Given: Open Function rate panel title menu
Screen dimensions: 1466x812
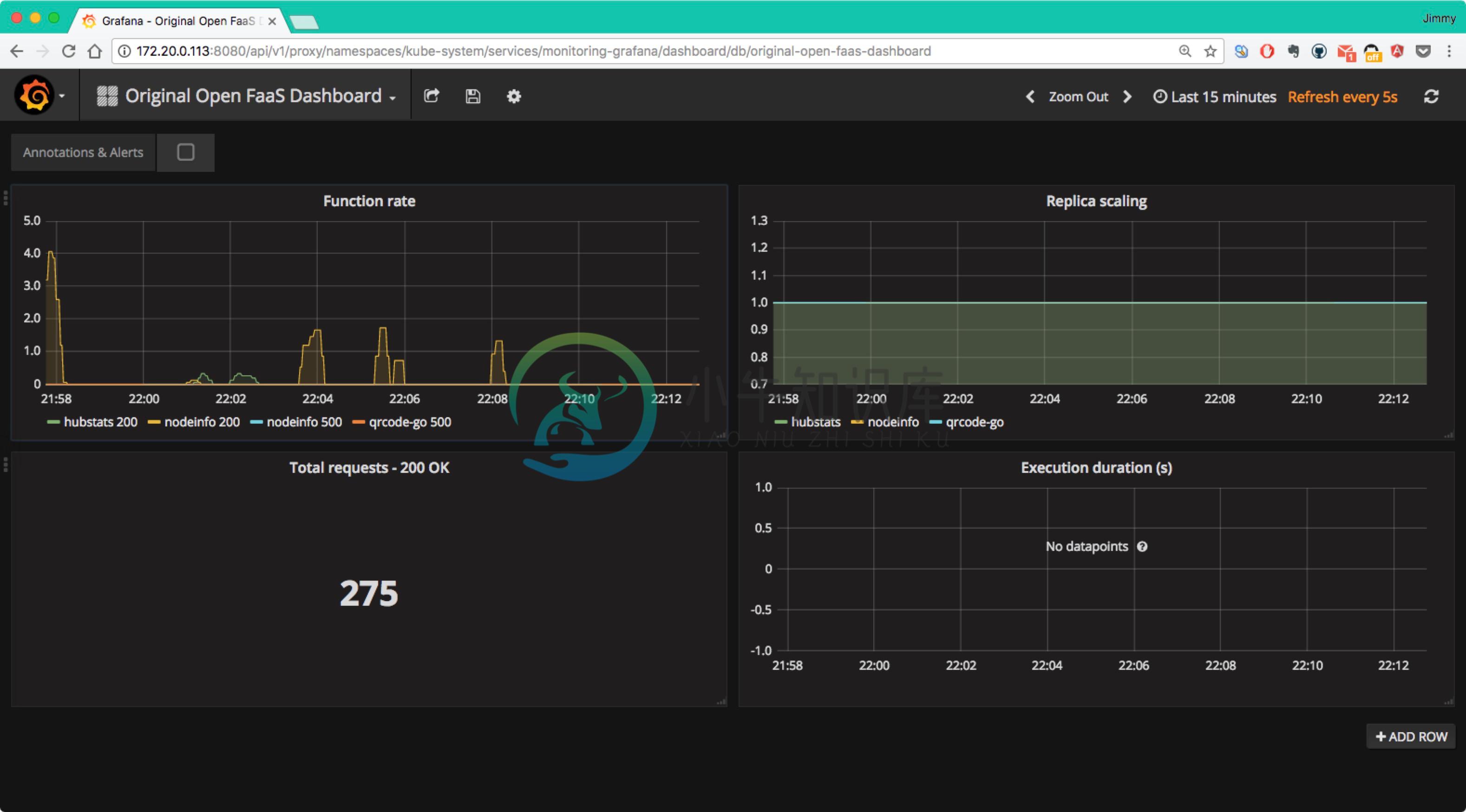Looking at the screenshot, I should click(369, 201).
